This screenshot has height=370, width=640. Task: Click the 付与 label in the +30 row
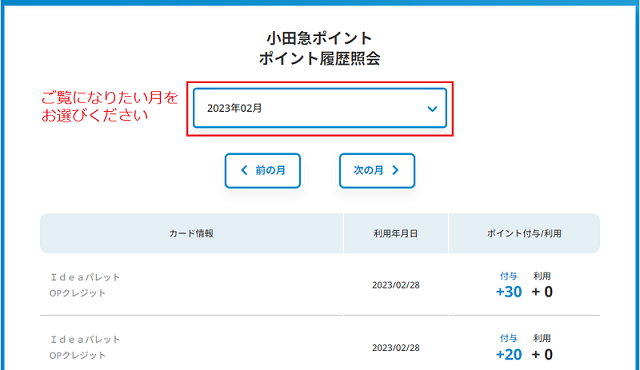(x=509, y=276)
